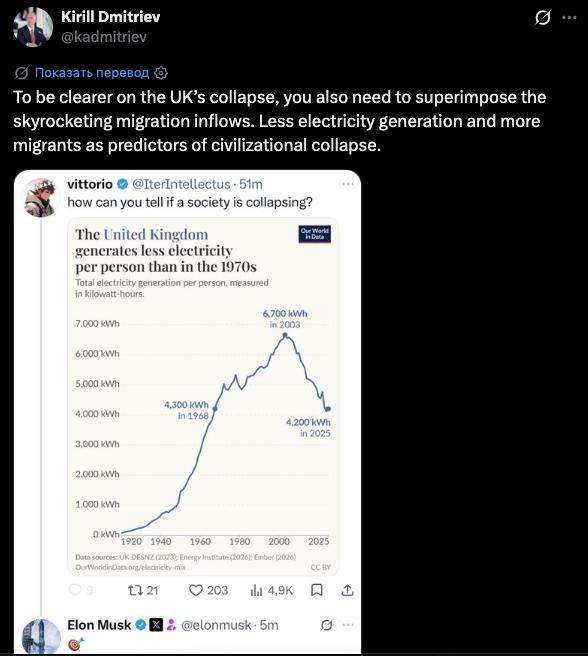Open vittorio's profile picture
Viewport: 588px width, 656px height.
(x=41, y=197)
